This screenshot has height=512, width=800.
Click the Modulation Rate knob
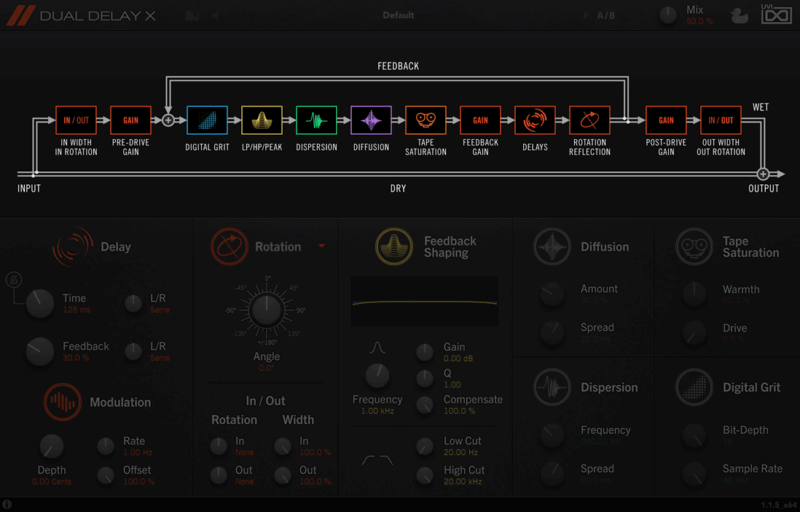tap(106, 446)
